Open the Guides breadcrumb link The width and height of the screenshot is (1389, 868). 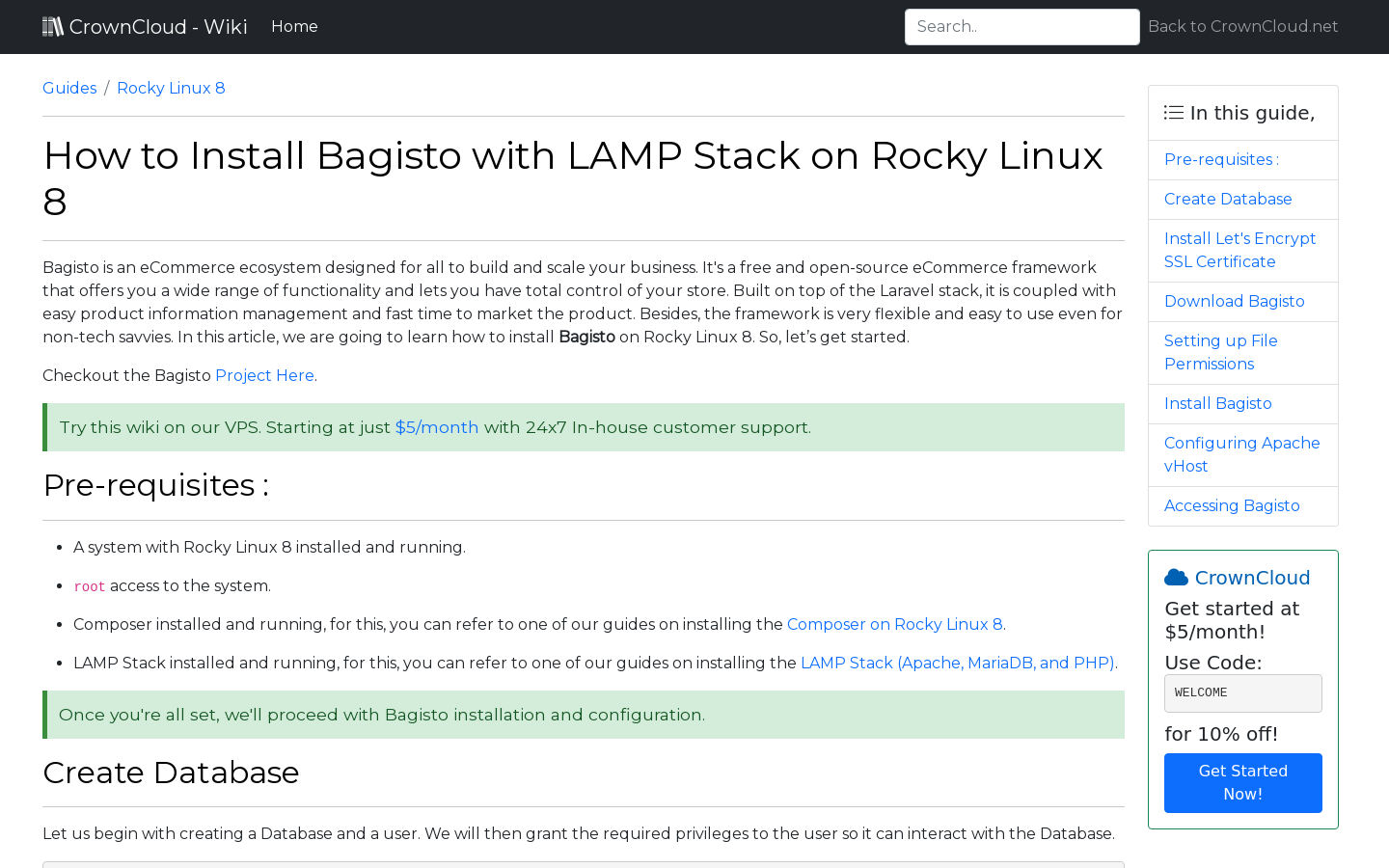pyautogui.click(x=69, y=88)
